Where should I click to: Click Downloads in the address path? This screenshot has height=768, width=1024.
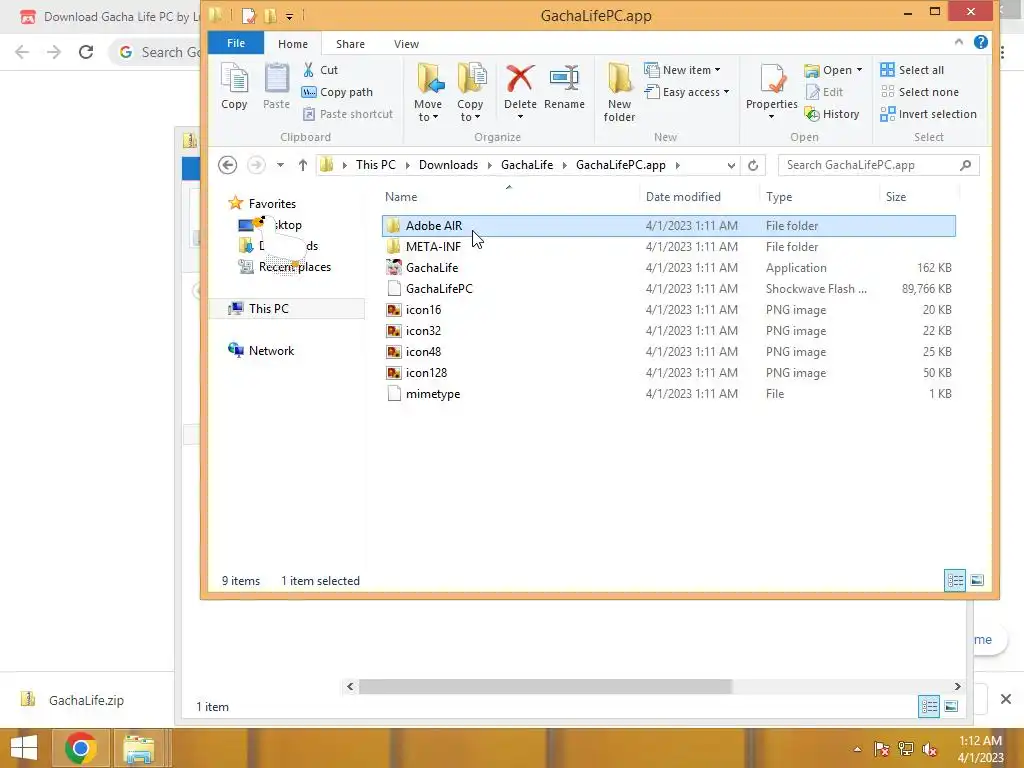[448, 165]
